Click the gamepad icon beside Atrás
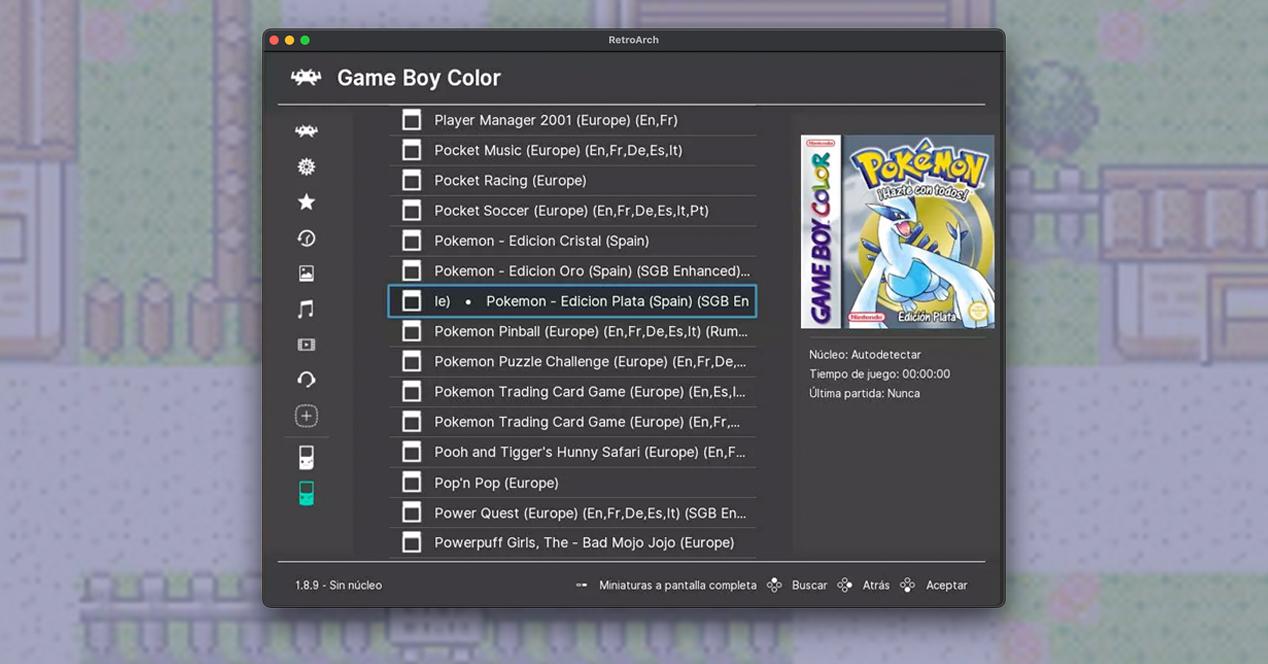This screenshot has width=1268, height=664. click(x=845, y=585)
